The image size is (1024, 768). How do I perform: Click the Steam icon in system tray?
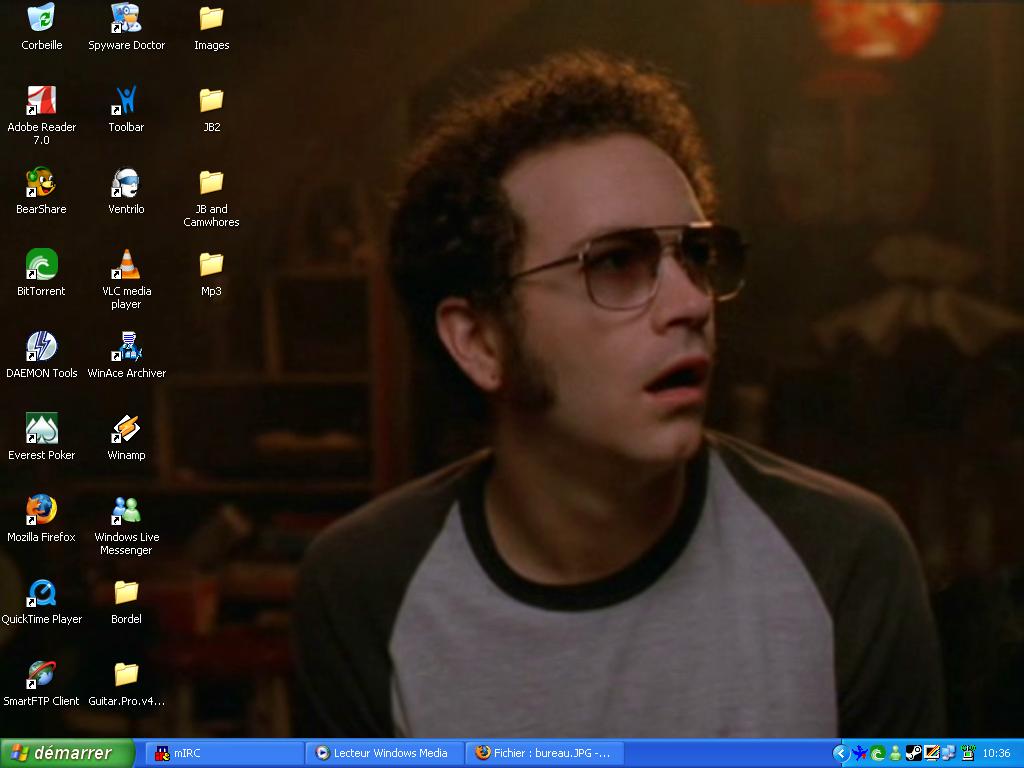click(914, 753)
